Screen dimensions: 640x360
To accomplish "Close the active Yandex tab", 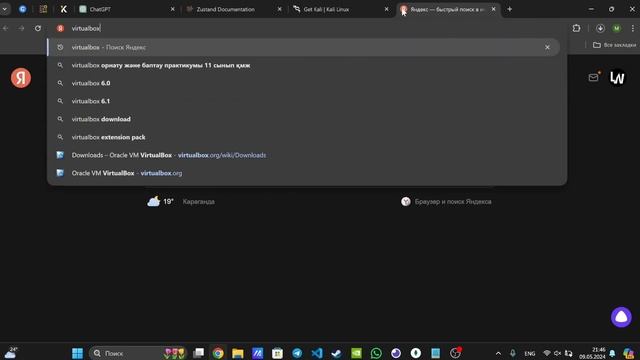I will pyautogui.click(x=493, y=9).
